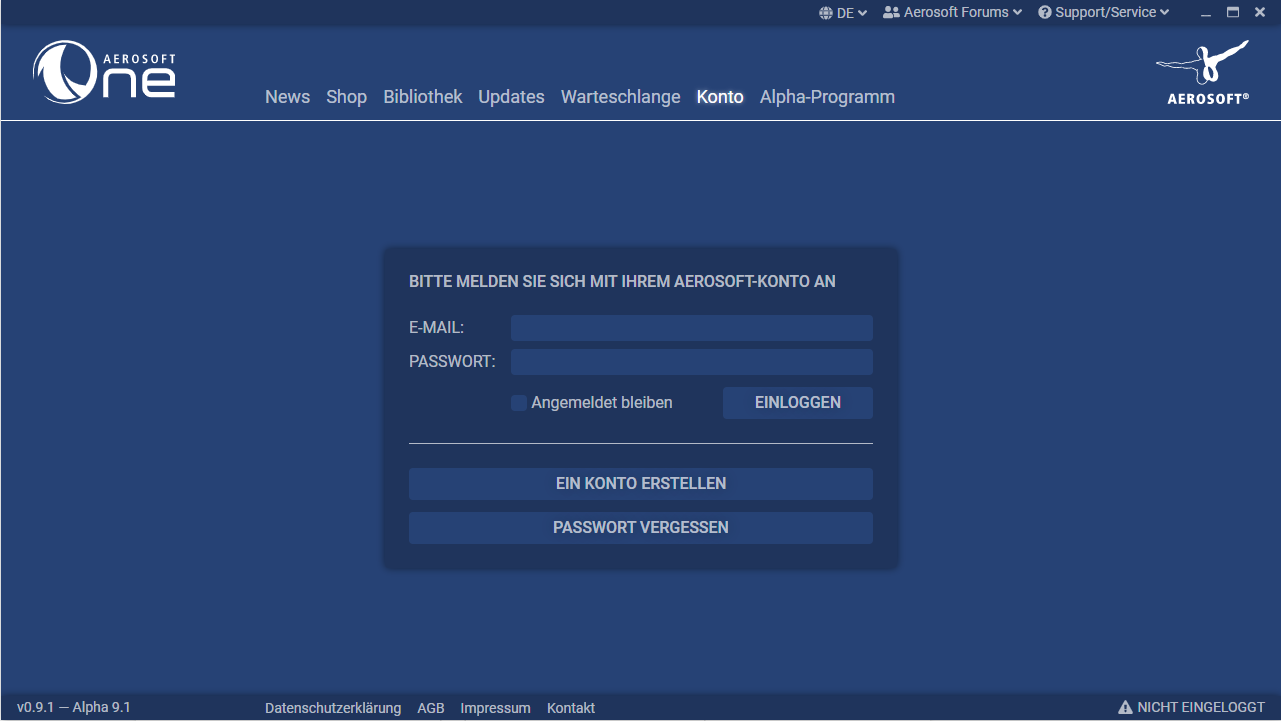Click the EINLOGGEN button
Screen dimensions: 1281x721
coord(797,402)
